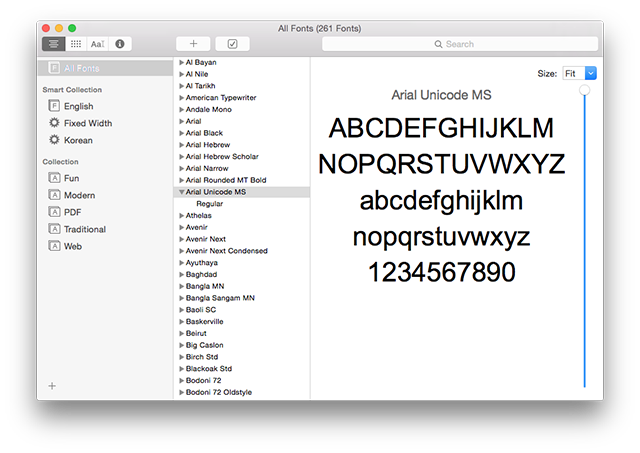Select Arial Rounded MT Bold
The height and width of the screenshot is (453, 640).
click(242, 180)
